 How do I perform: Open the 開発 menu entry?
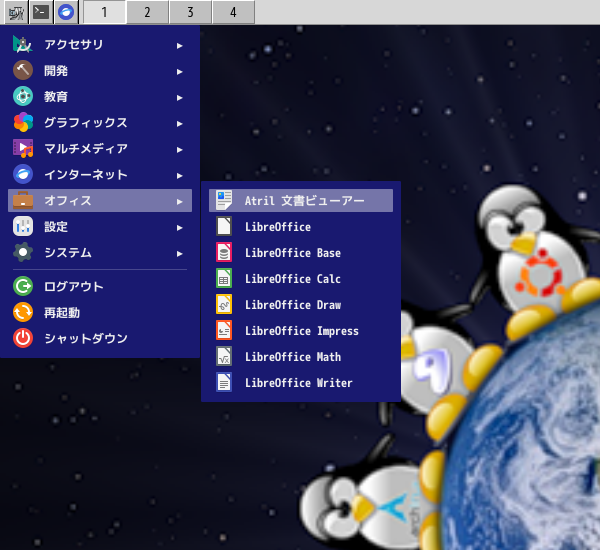coord(100,70)
